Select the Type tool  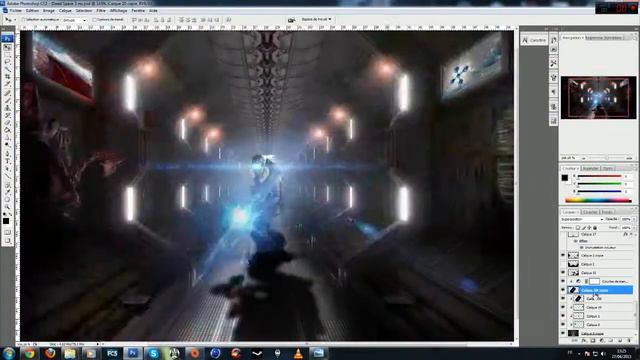coord(8,161)
